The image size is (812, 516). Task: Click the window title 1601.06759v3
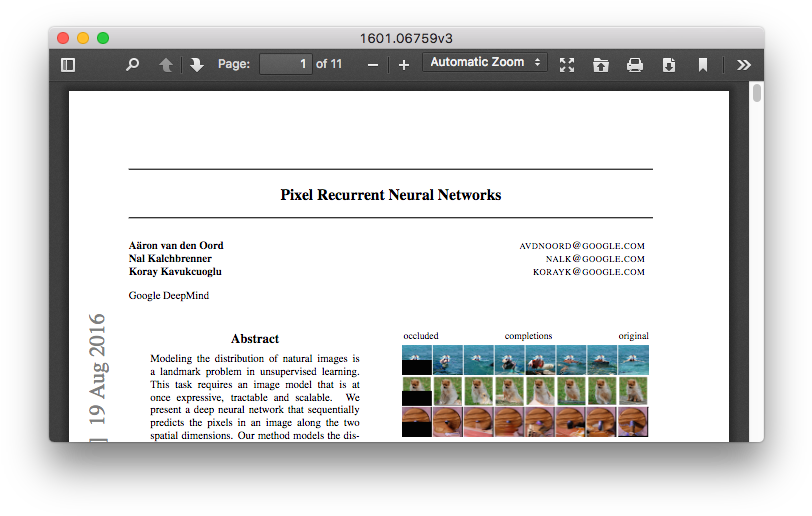[x=406, y=38]
